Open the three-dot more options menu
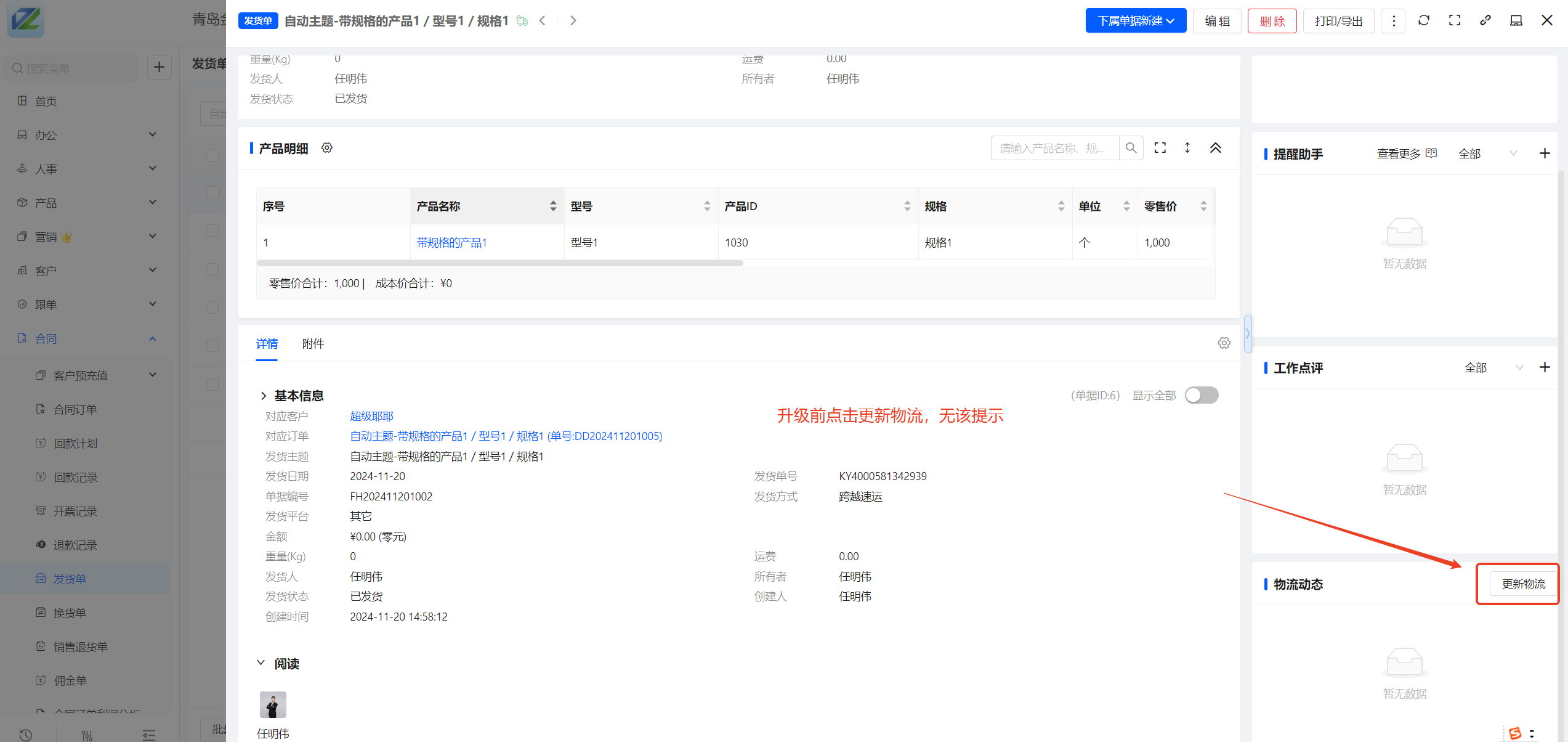 click(1393, 21)
